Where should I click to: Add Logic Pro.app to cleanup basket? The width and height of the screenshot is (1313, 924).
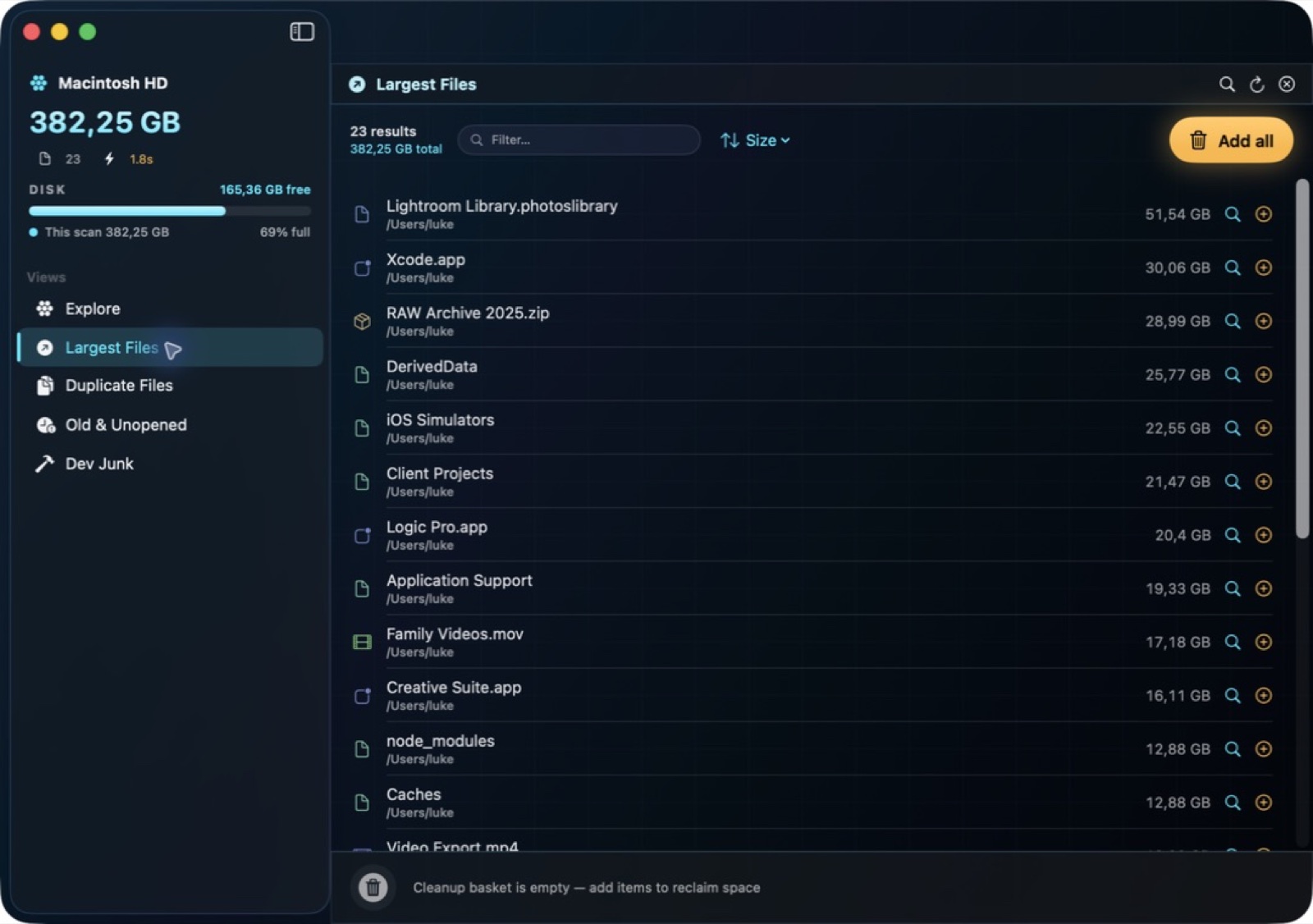(x=1264, y=535)
